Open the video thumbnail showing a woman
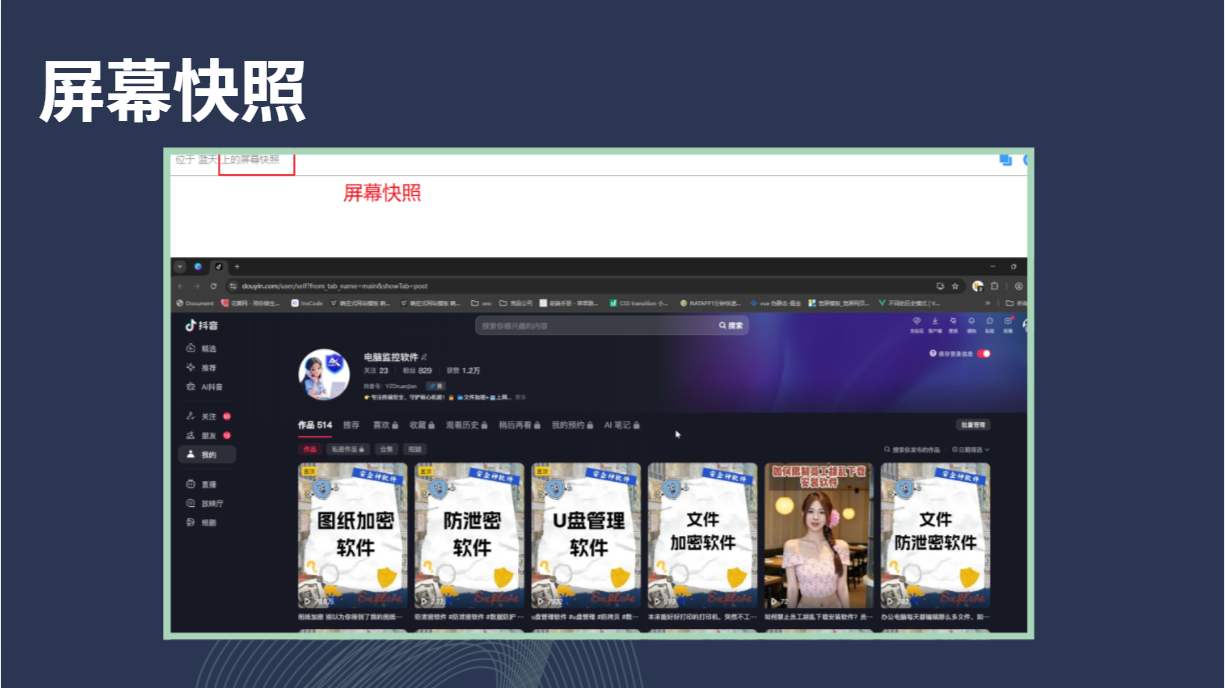This screenshot has width=1225, height=688. point(819,535)
